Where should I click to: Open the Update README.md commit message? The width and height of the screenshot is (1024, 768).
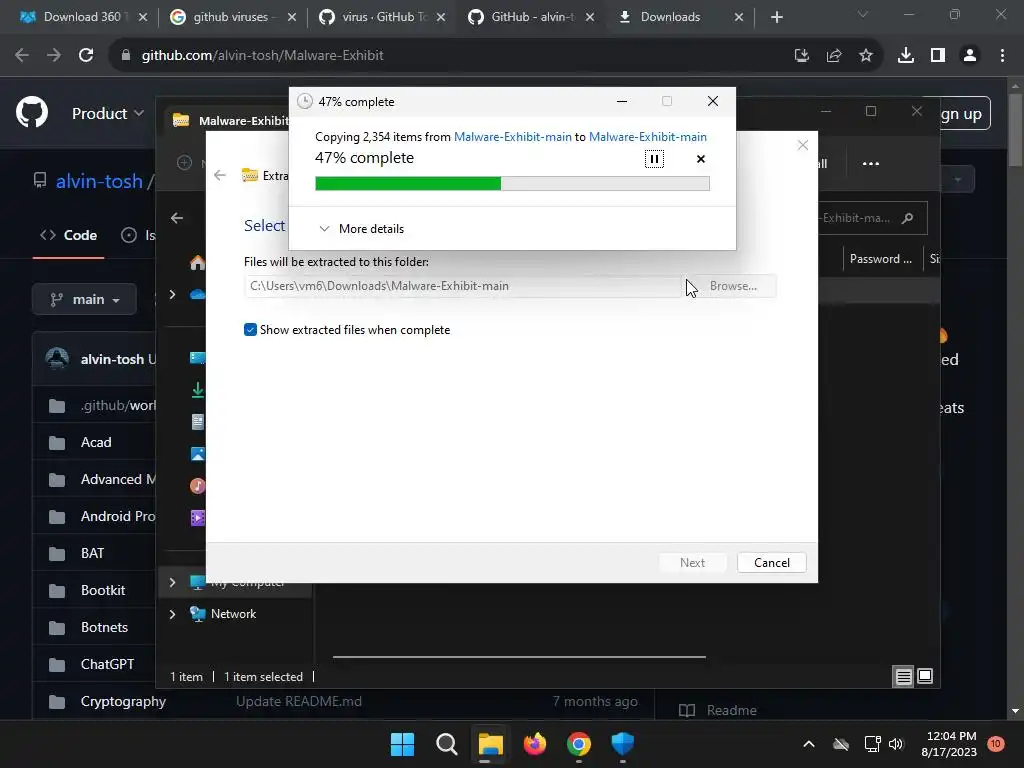(298, 701)
